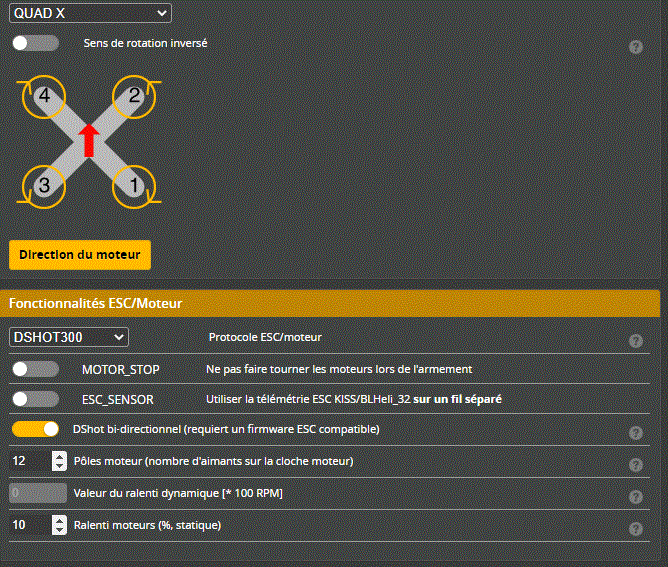668x567 pixels.
Task: Click motor 1 in quad diagram
Action: pos(137,185)
